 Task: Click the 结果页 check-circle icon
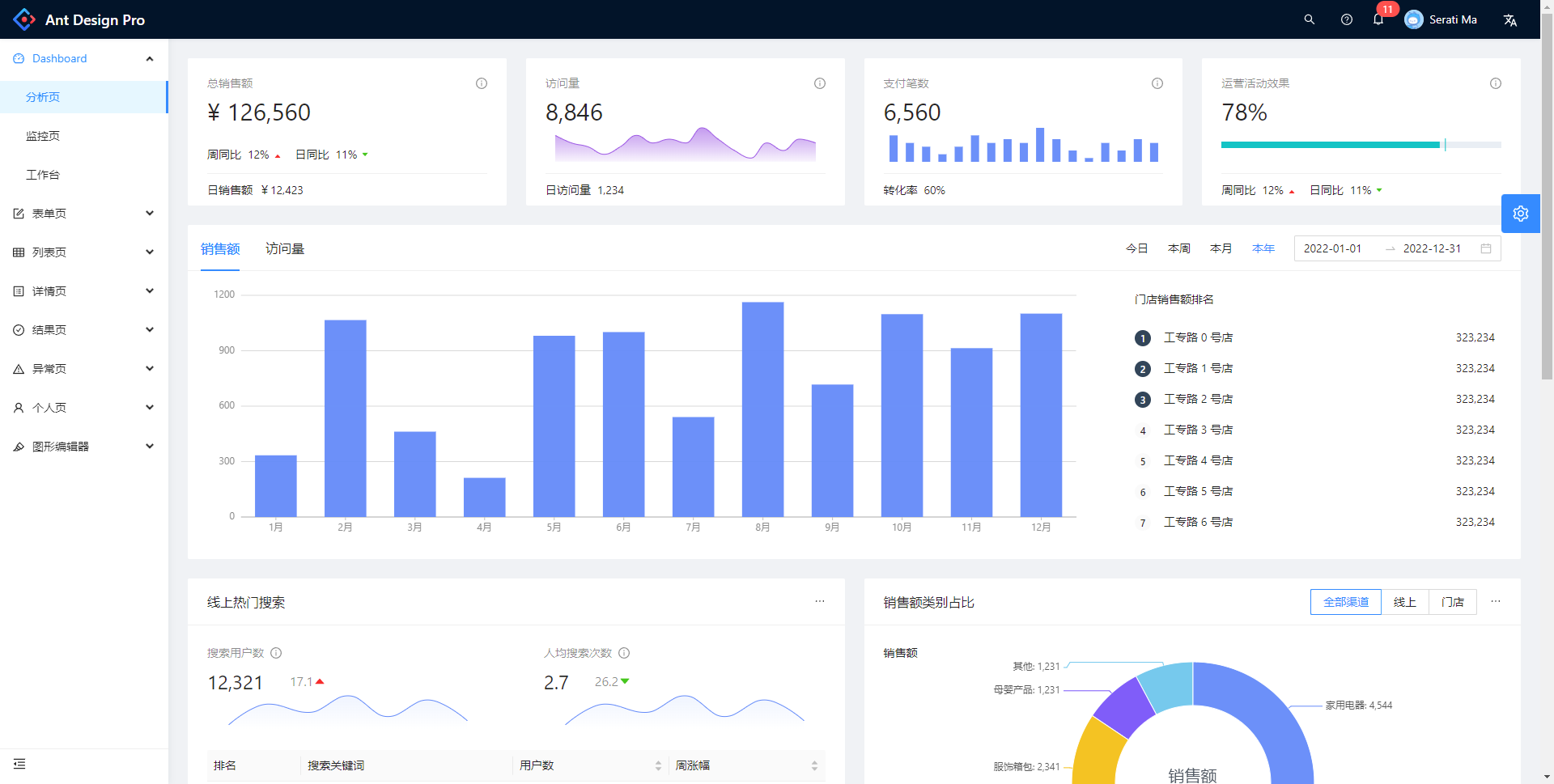click(x=19, y=330)
